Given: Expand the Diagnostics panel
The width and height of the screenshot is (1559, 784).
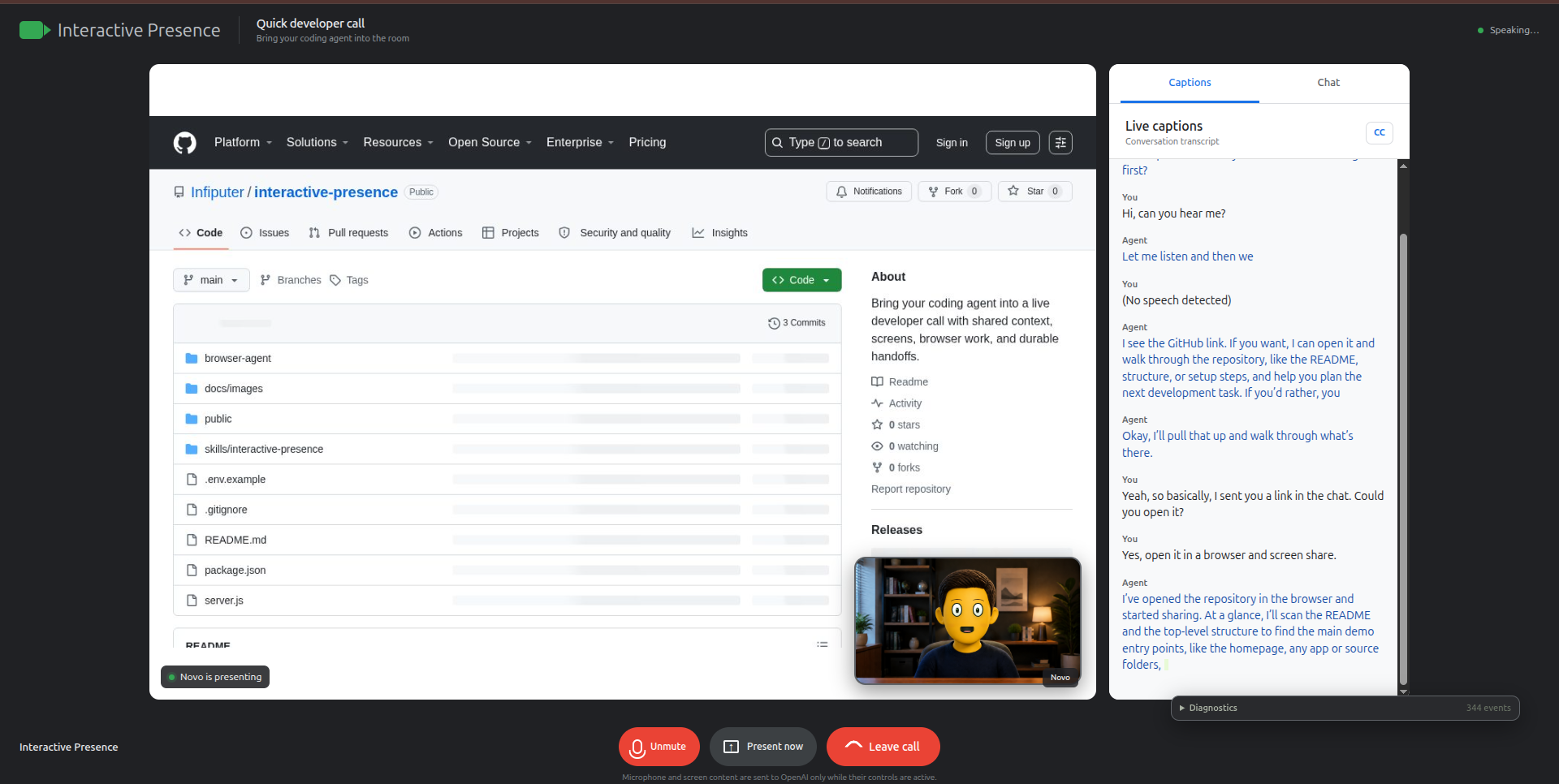Looking at the screenshot, I should coord(1345,708).
